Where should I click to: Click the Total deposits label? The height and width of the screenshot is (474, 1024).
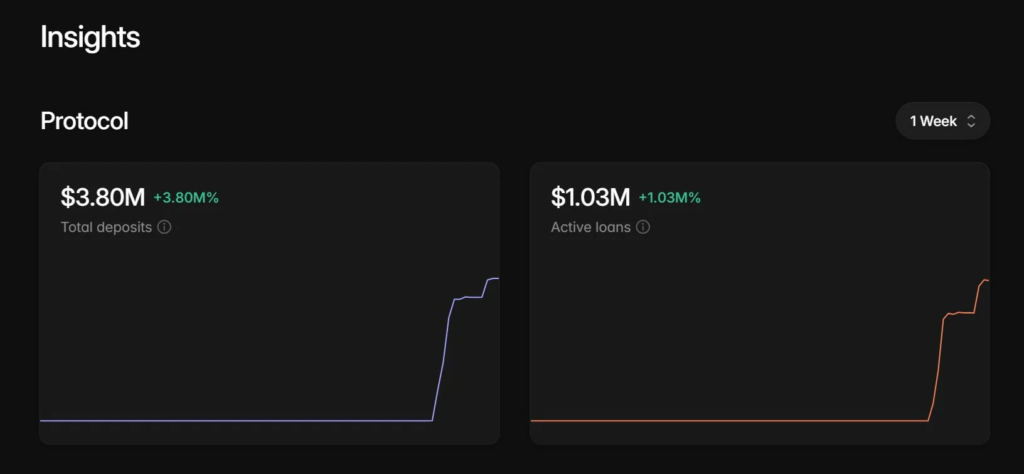pyautogui.click(x=106, y=227)
